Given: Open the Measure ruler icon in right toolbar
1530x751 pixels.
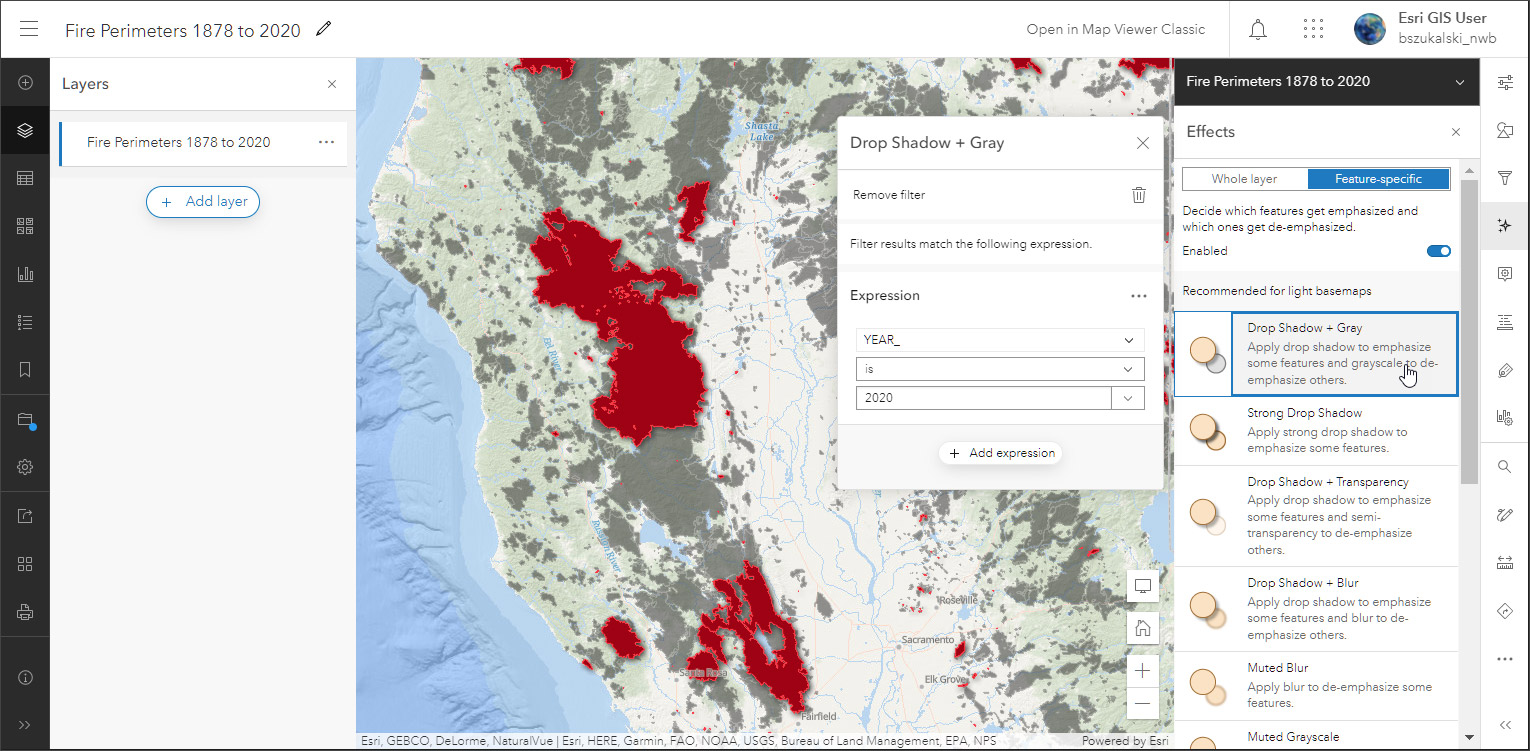Looking at the screenshot, I should pyautogui.click(x=1505, y=563).
